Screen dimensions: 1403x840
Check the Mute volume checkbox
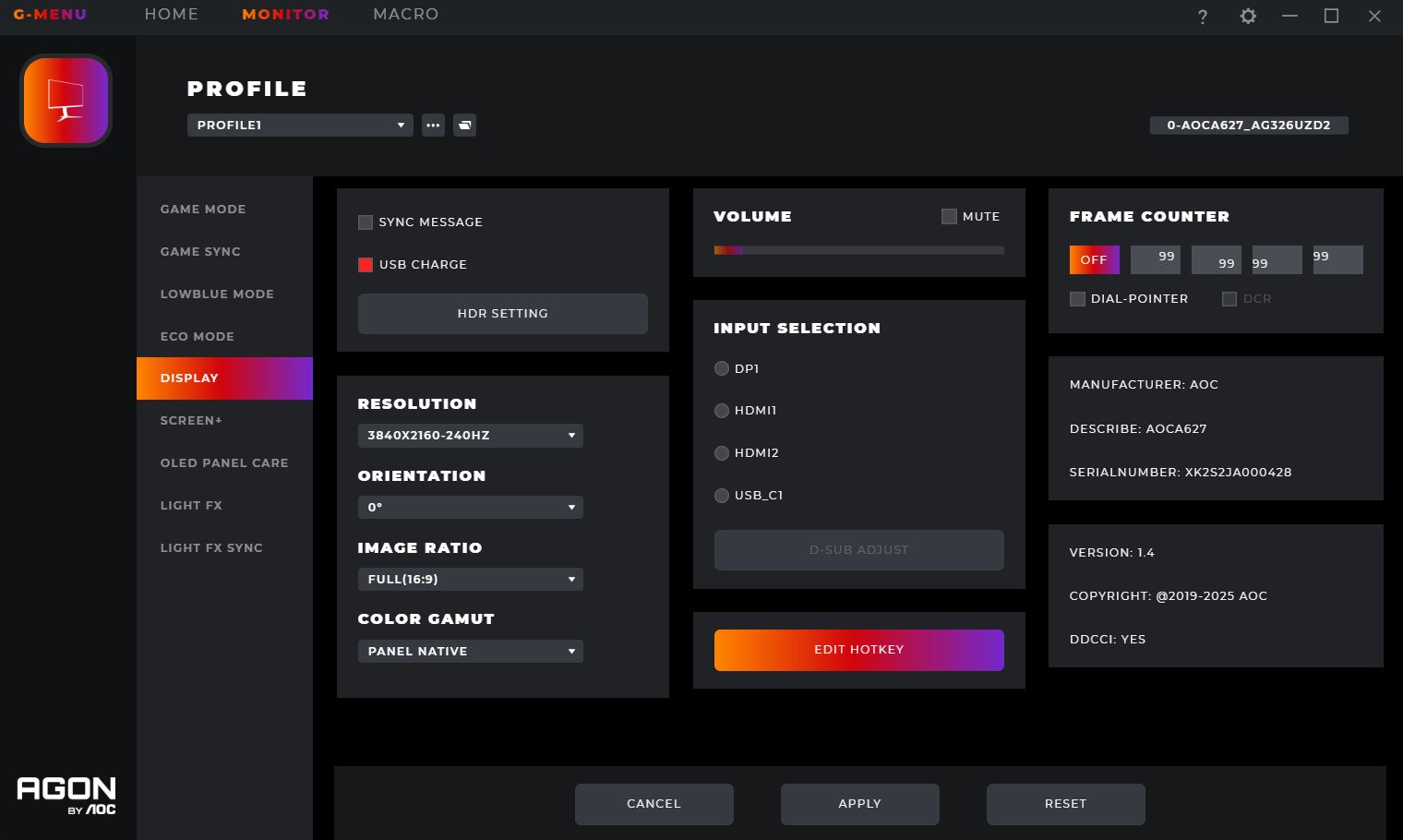(949, 216)
